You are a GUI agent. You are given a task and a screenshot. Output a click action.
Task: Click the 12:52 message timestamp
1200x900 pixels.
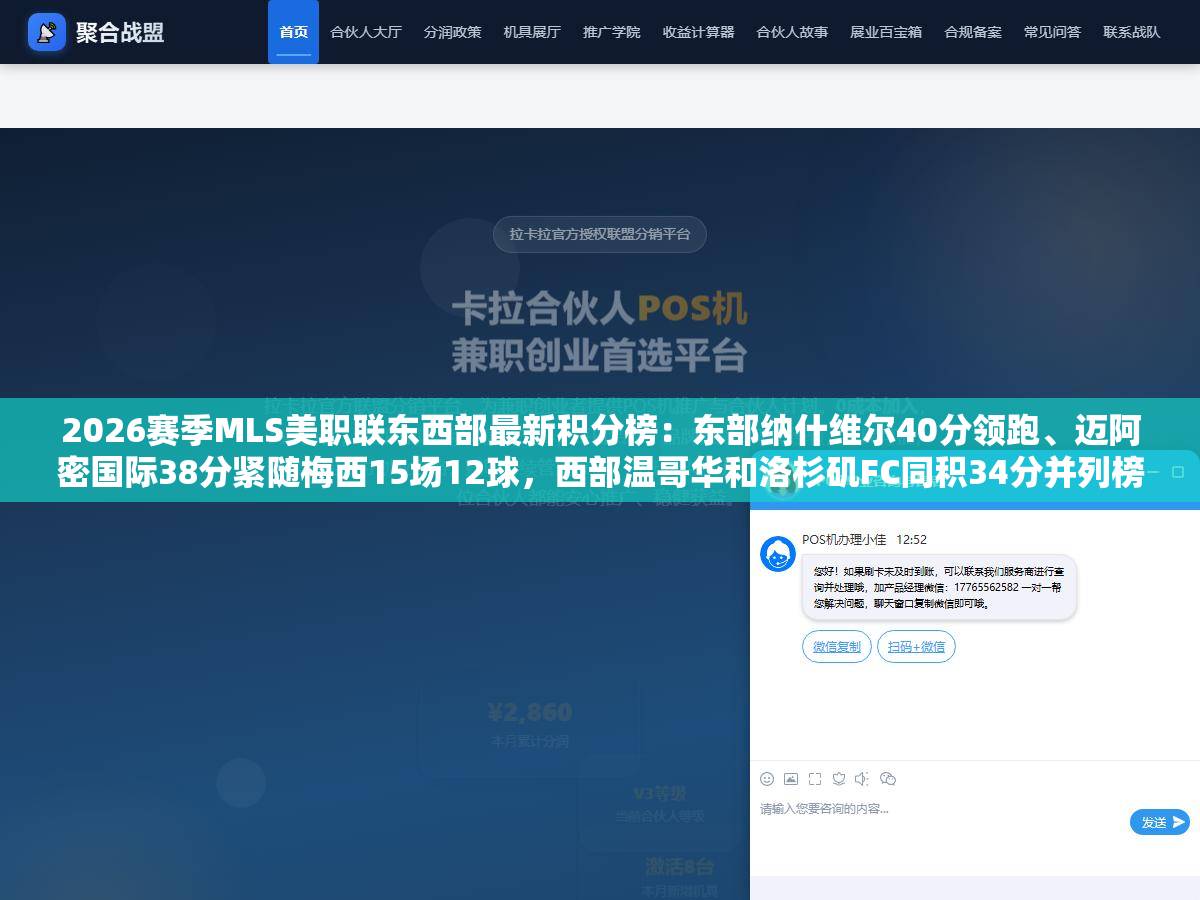911,539
